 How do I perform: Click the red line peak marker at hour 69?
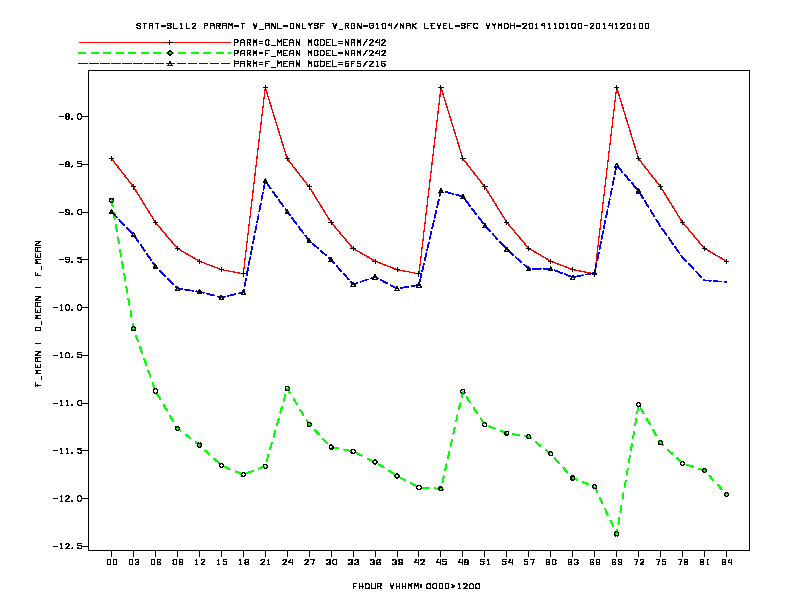[617, 88]
